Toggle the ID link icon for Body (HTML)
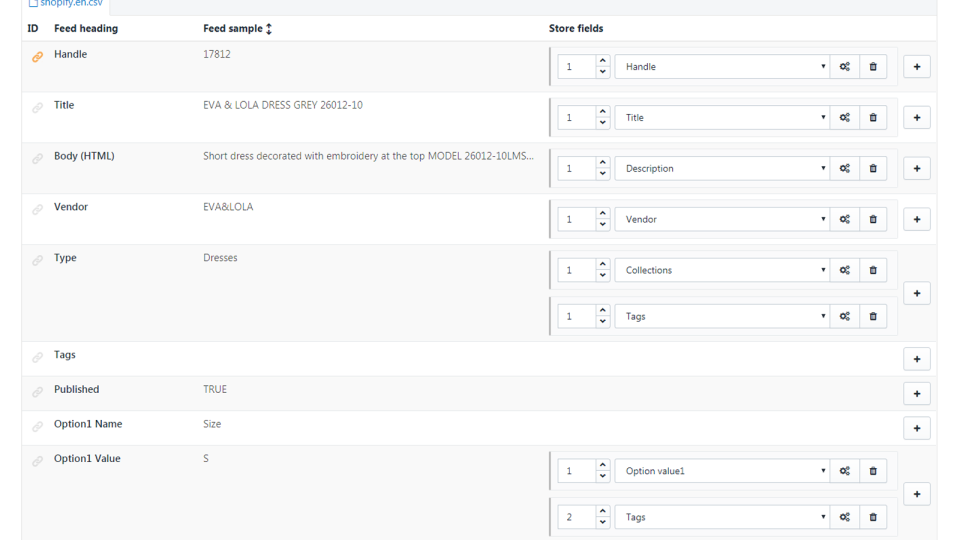 (x=37, y=159)
